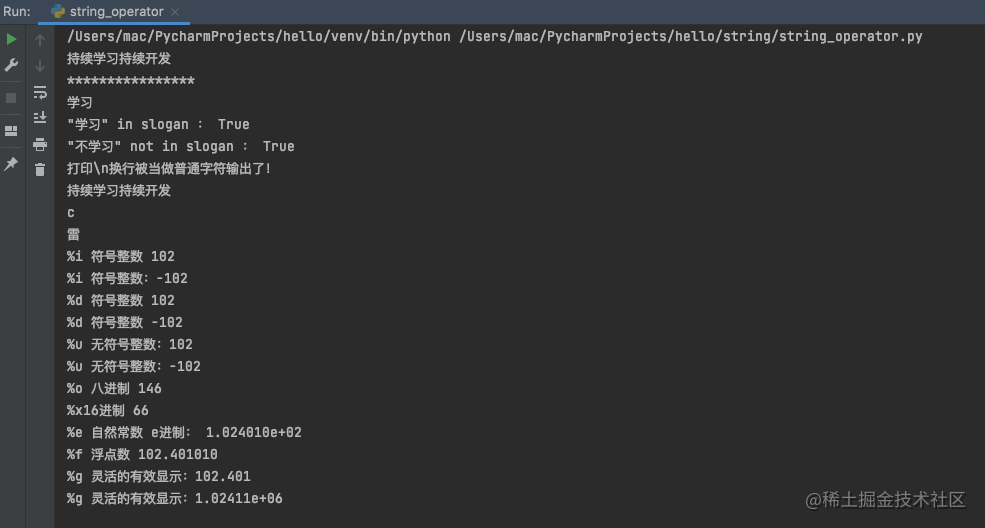Image resolution: width=985 pixels, height=528 pixels.
Task: Stop the process with the square icon
Action: 11,98
